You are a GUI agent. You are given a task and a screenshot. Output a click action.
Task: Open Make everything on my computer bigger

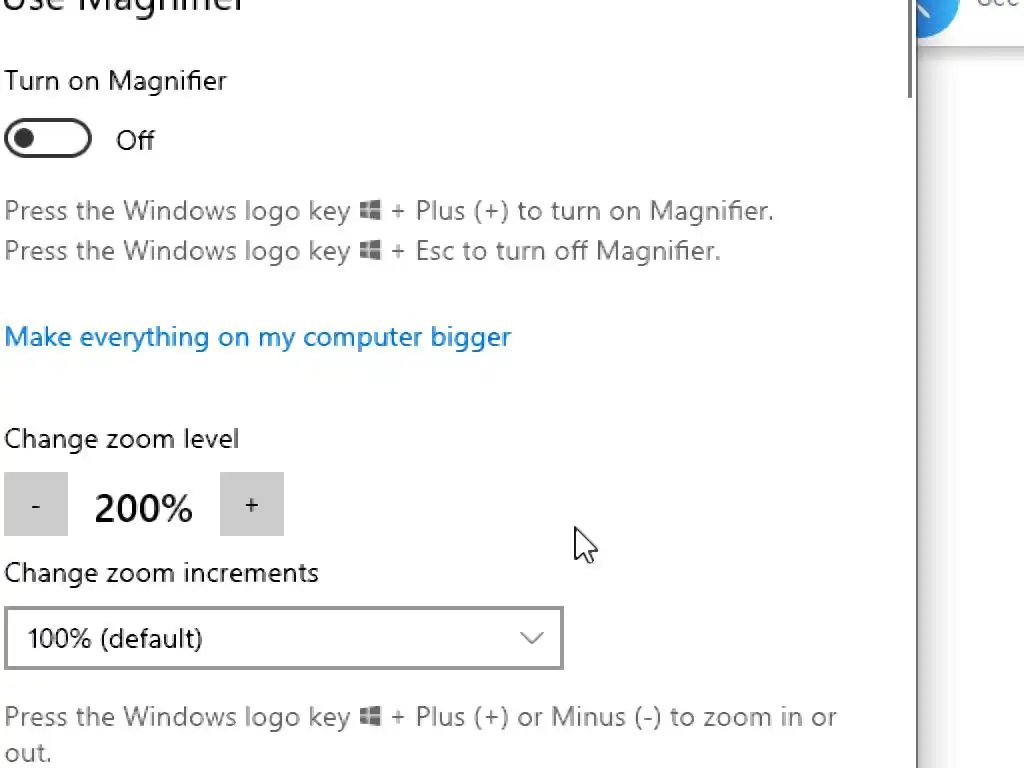click(x=257, y=337)
